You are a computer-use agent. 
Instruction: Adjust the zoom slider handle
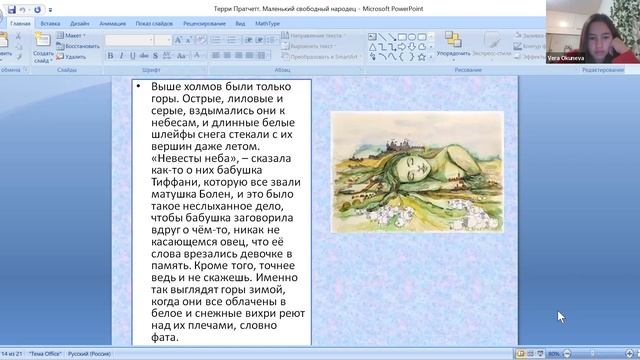click(593, 354)
